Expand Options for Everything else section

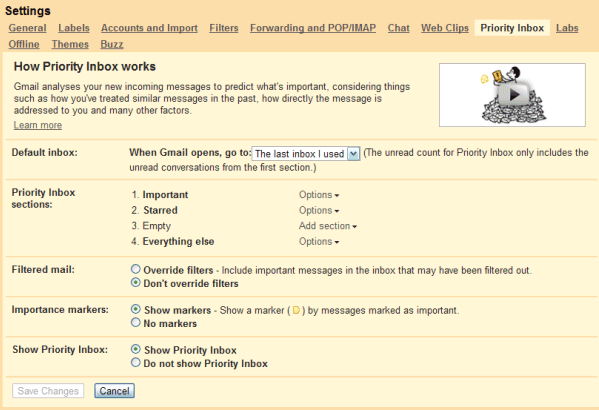click(x=319, y=242)
